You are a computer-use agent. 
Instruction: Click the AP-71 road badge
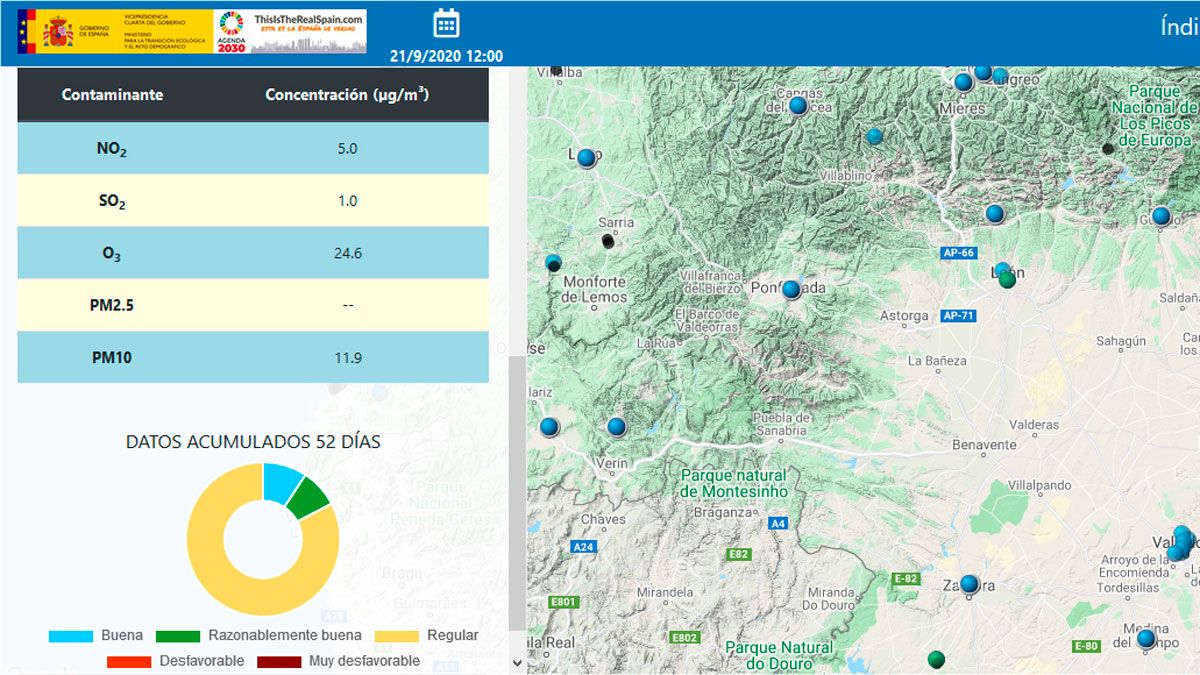point(958,316)
